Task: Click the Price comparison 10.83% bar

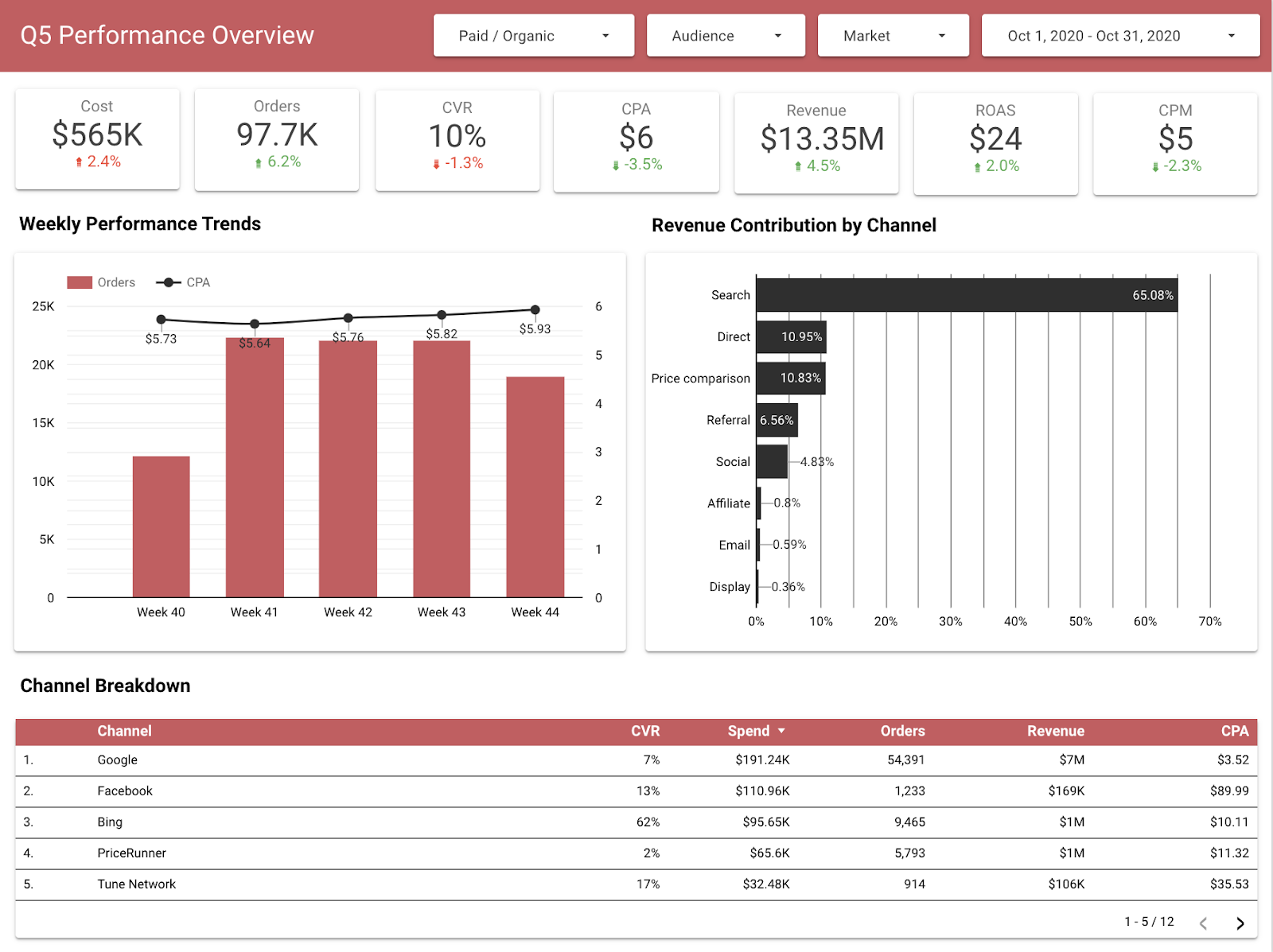Action: click(791, 378)
